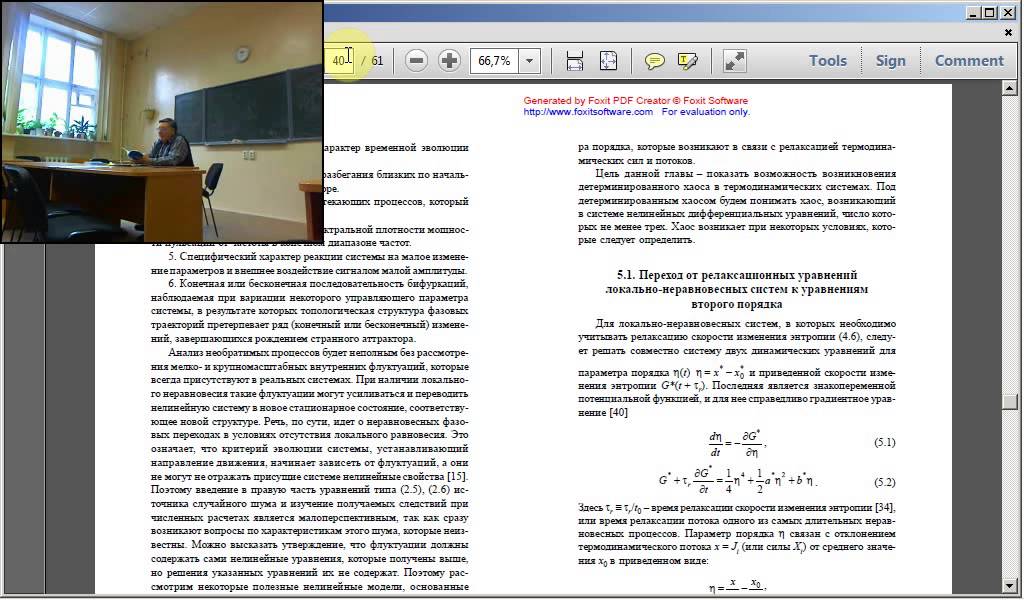Screen dimensions: 1024x600
Task: Open read mode with the expand arrows icon
Action: pos(735,61)
